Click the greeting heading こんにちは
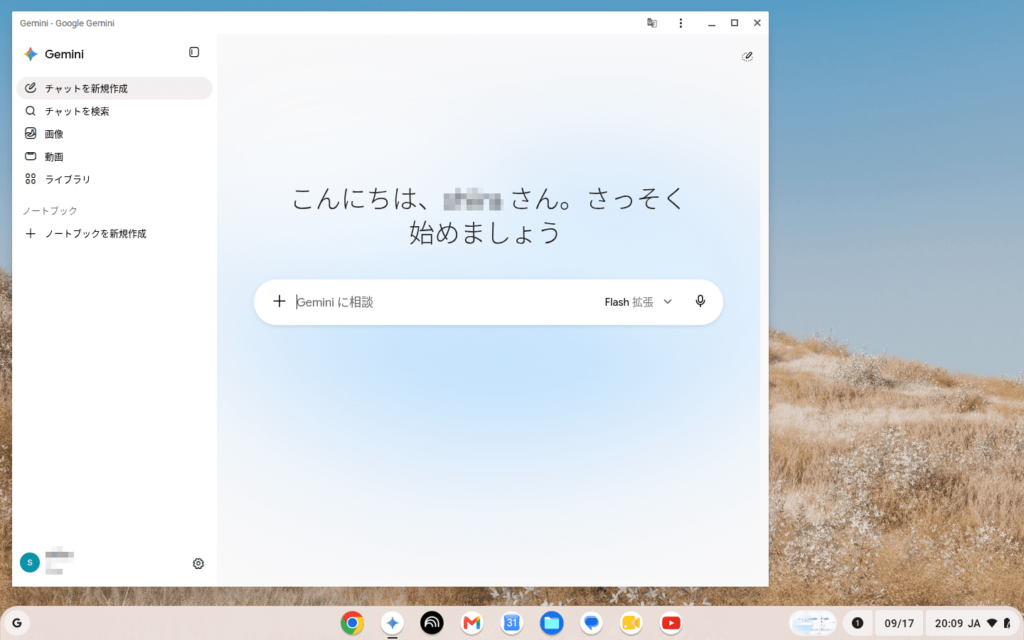This screenshot has width=1024, height=640. [487, 216]
